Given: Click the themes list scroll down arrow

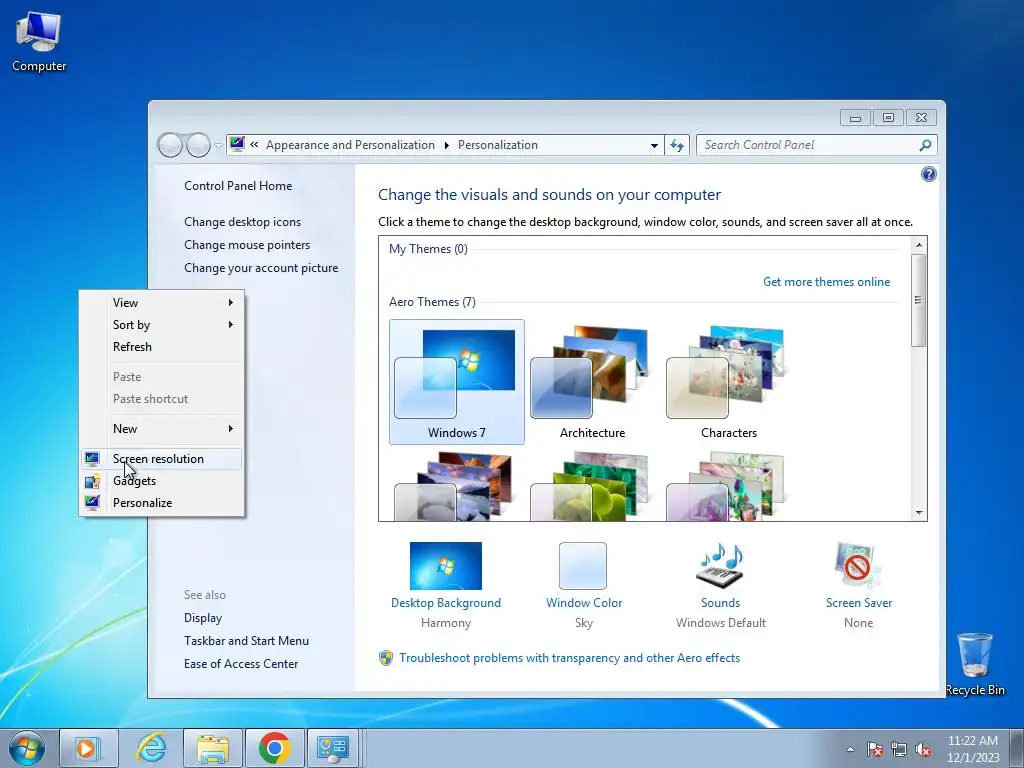Looking at the screenshot, I should click(919, 513).
